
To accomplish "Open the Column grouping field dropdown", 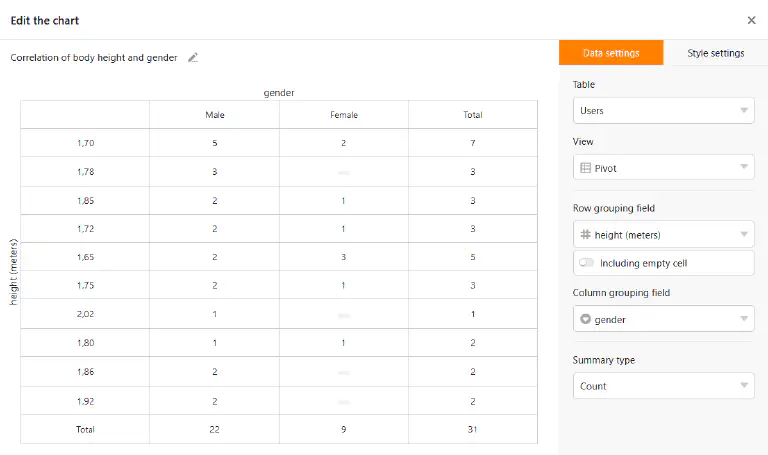I will click(x=663, y=319).
